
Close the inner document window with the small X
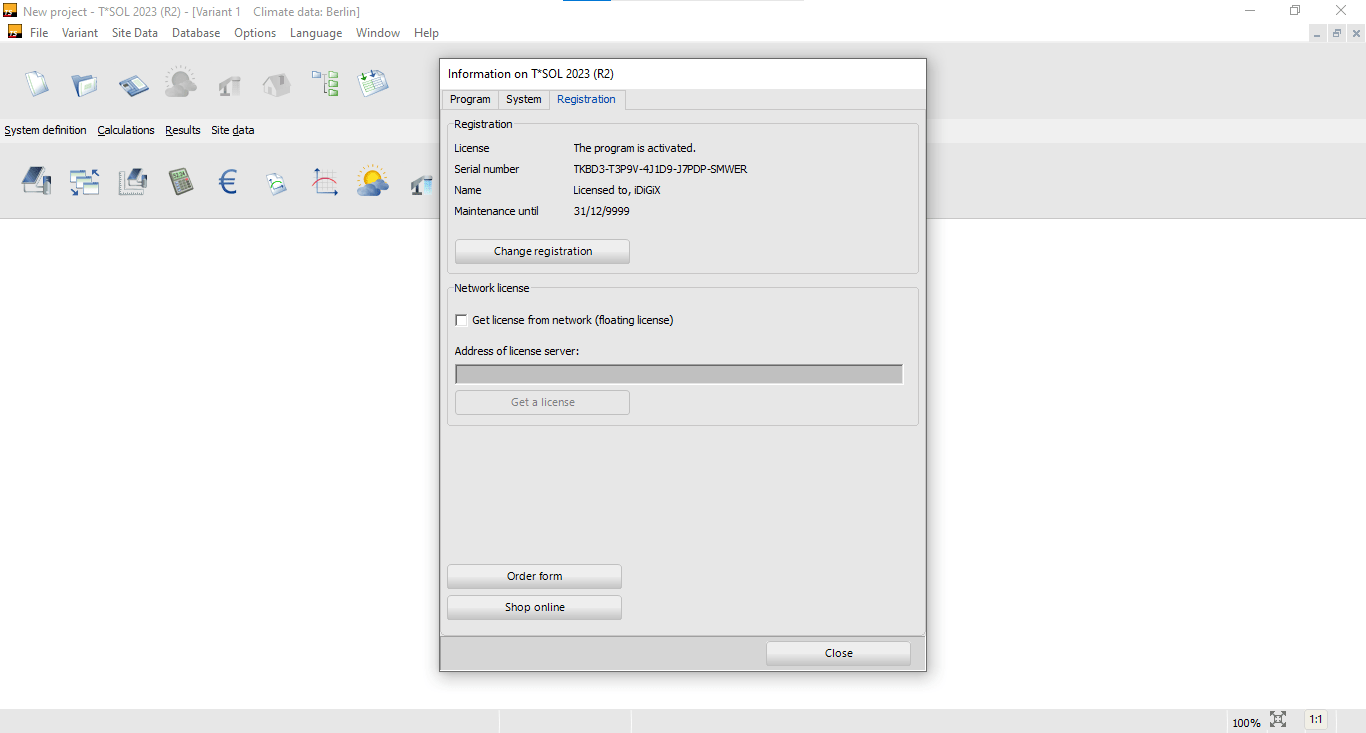[1356, 33]
